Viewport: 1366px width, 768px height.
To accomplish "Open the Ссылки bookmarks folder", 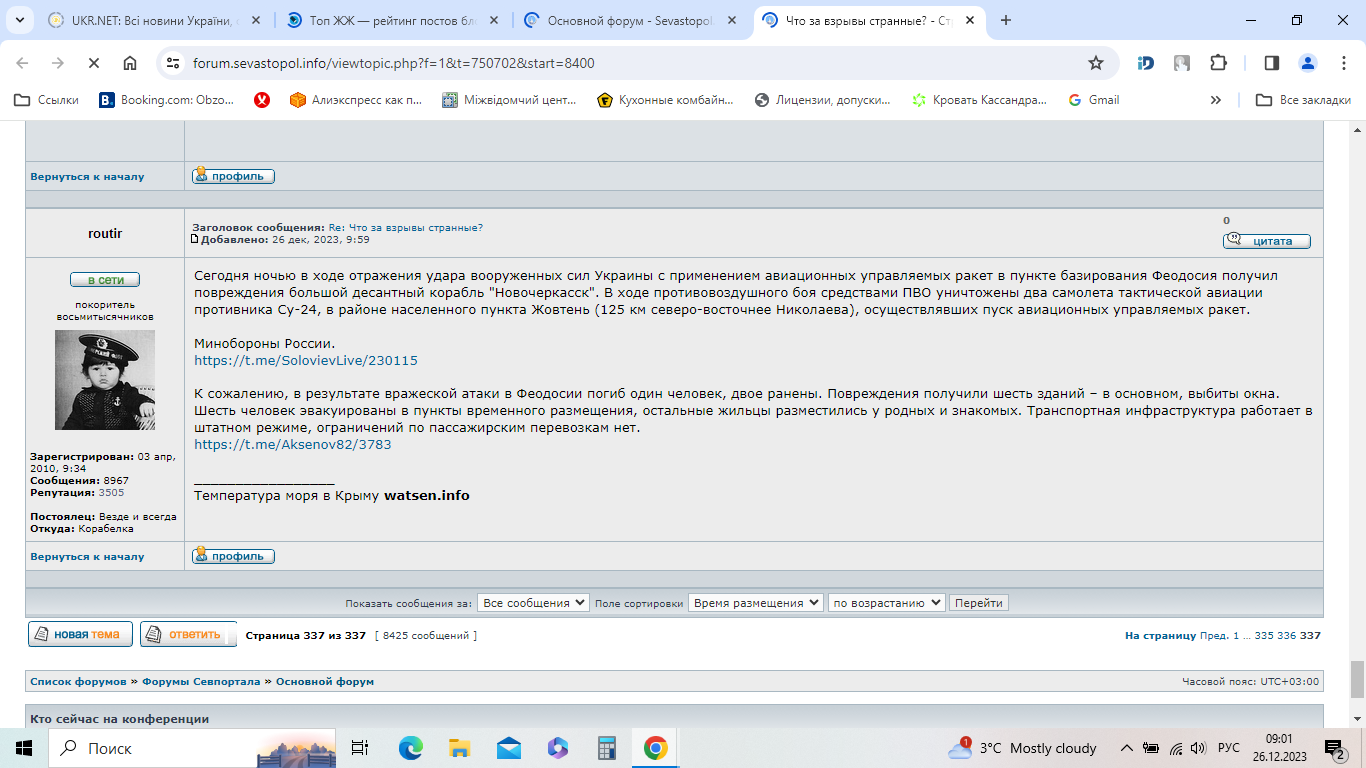I will coord(47,100).
